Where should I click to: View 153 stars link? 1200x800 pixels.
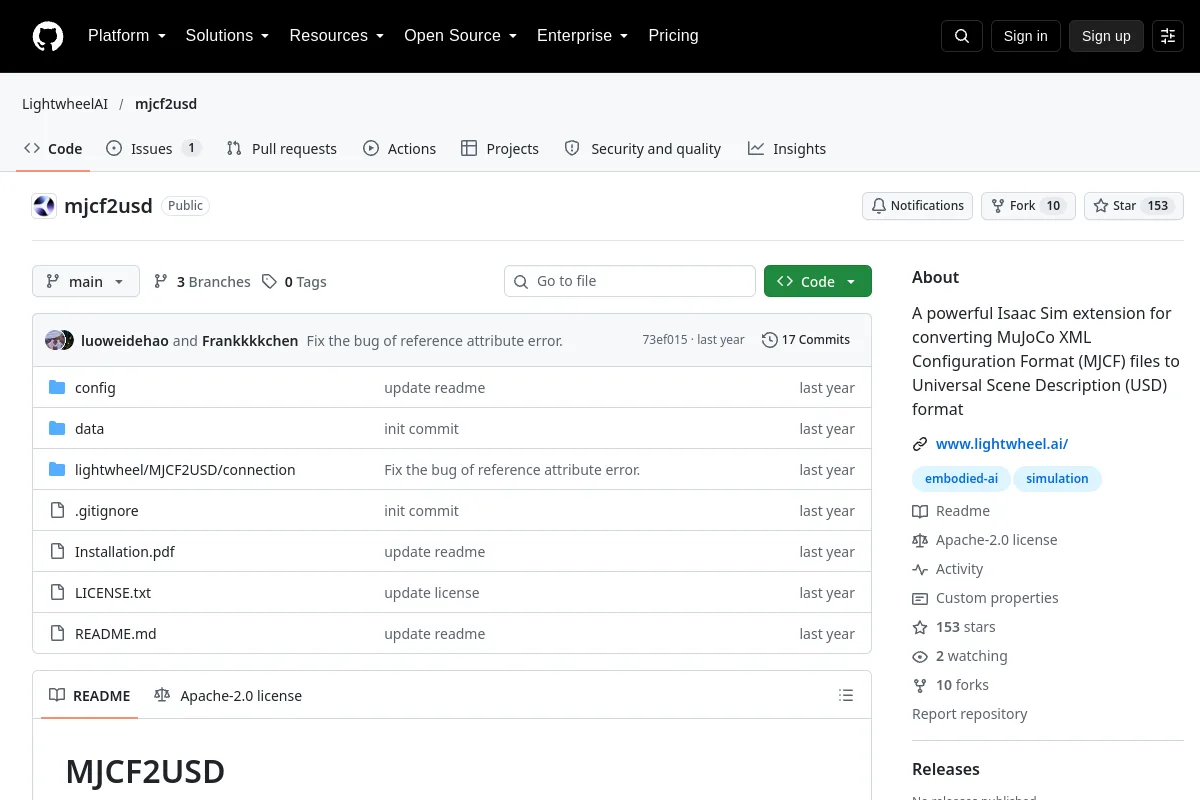coord(954,627)
